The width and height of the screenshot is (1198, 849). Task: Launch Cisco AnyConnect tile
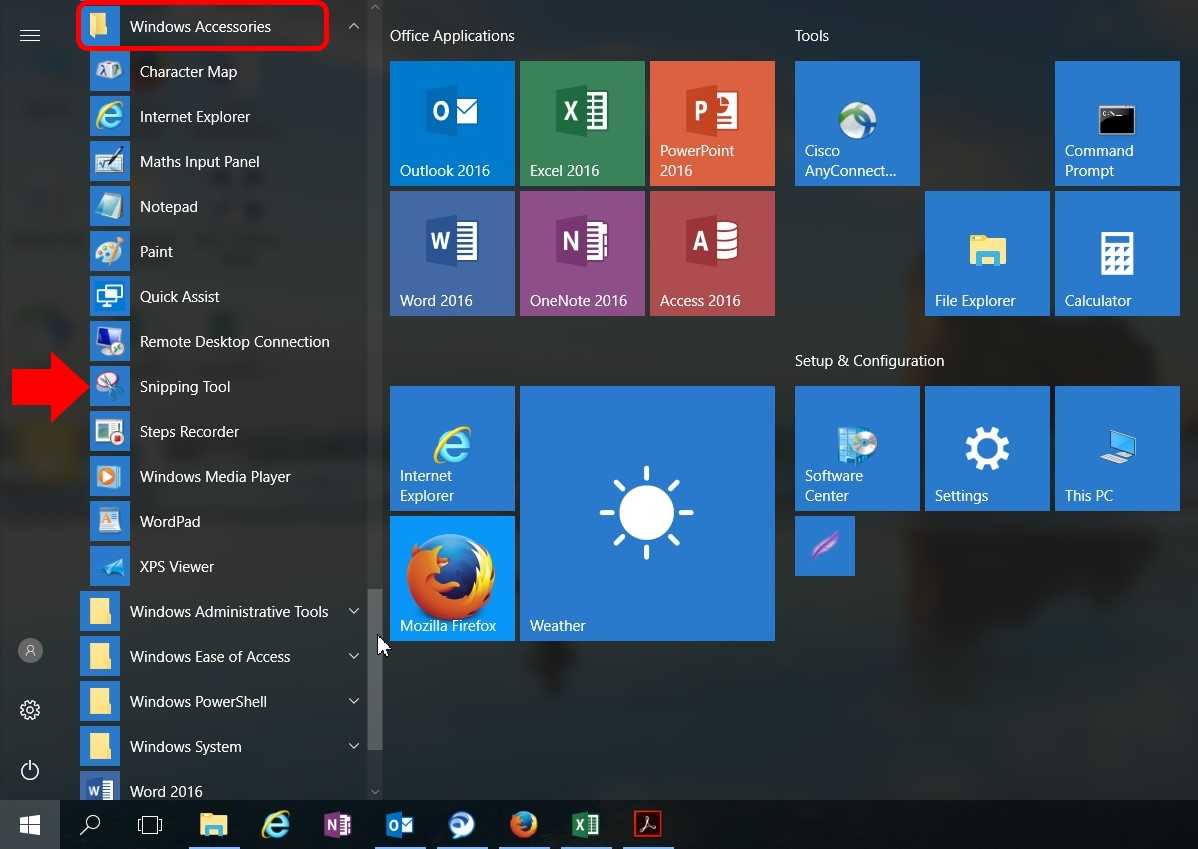point(857,124)
